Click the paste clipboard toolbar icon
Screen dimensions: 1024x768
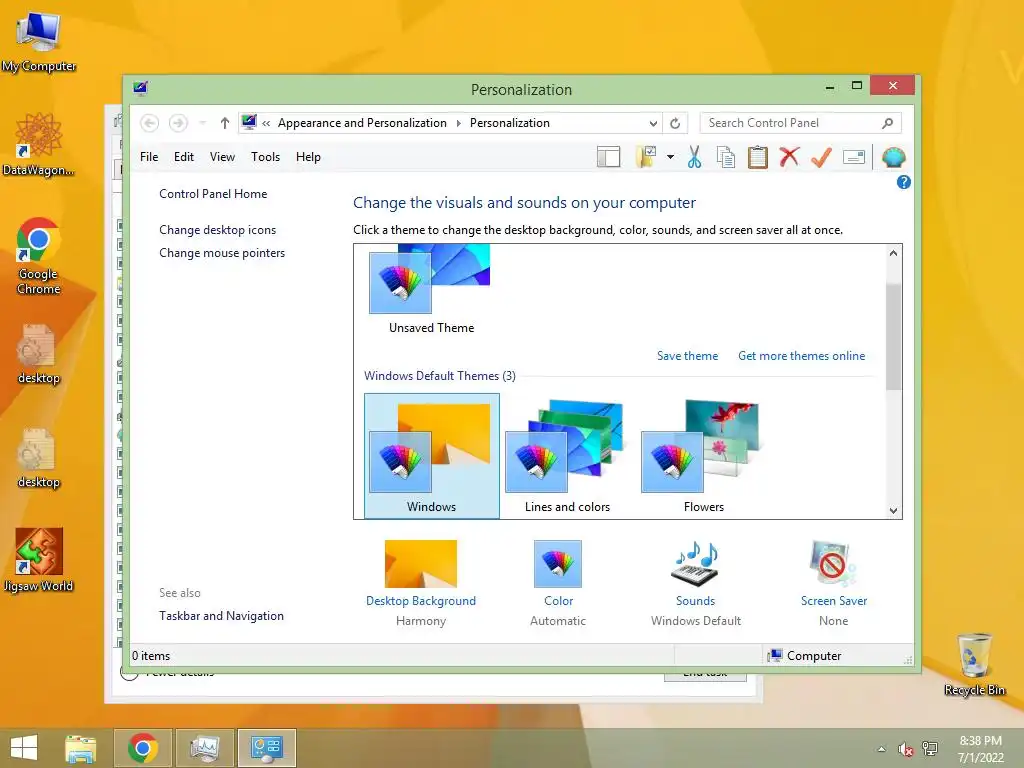758,157
